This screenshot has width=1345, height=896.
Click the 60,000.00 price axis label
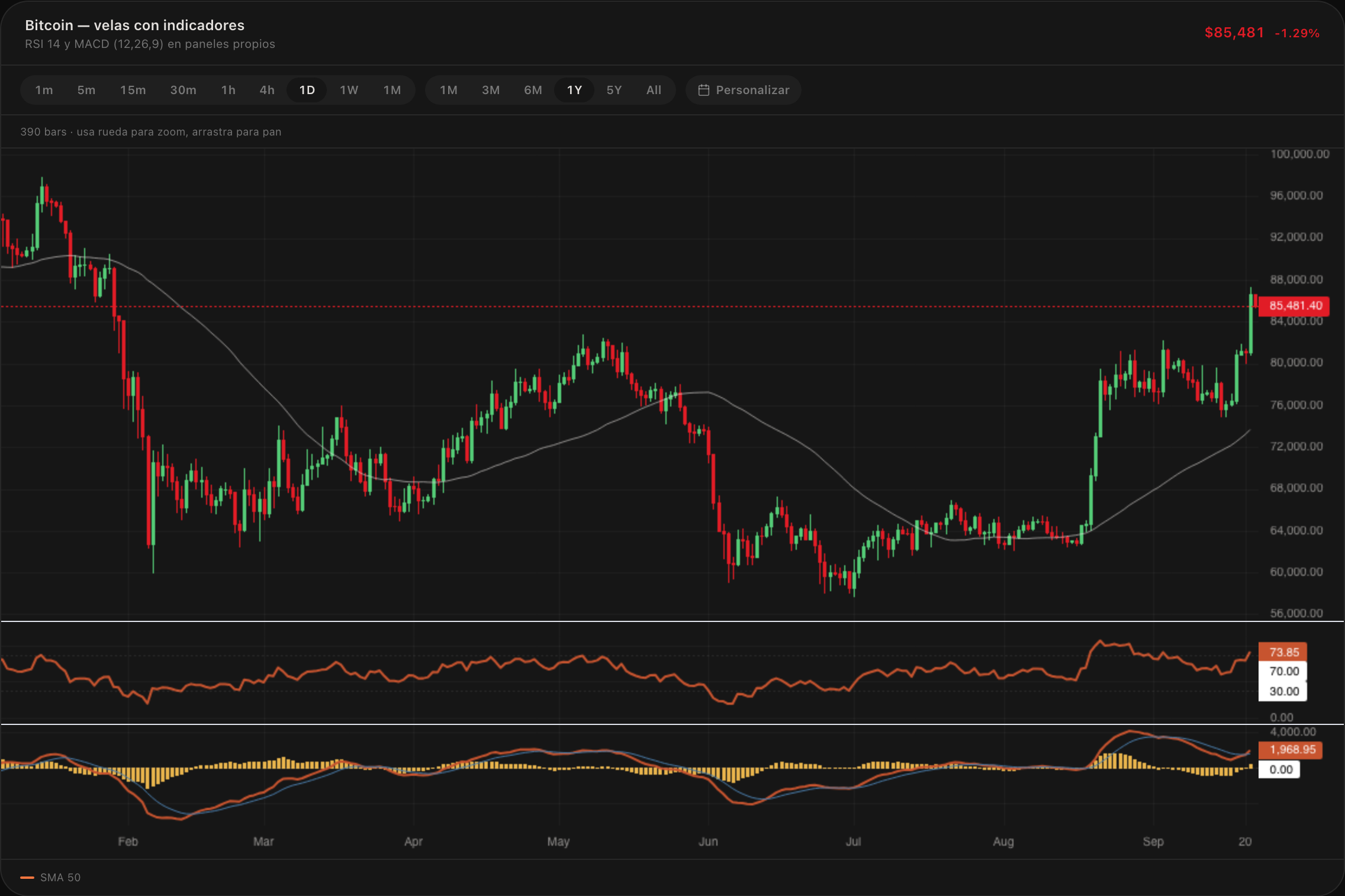1296,572
